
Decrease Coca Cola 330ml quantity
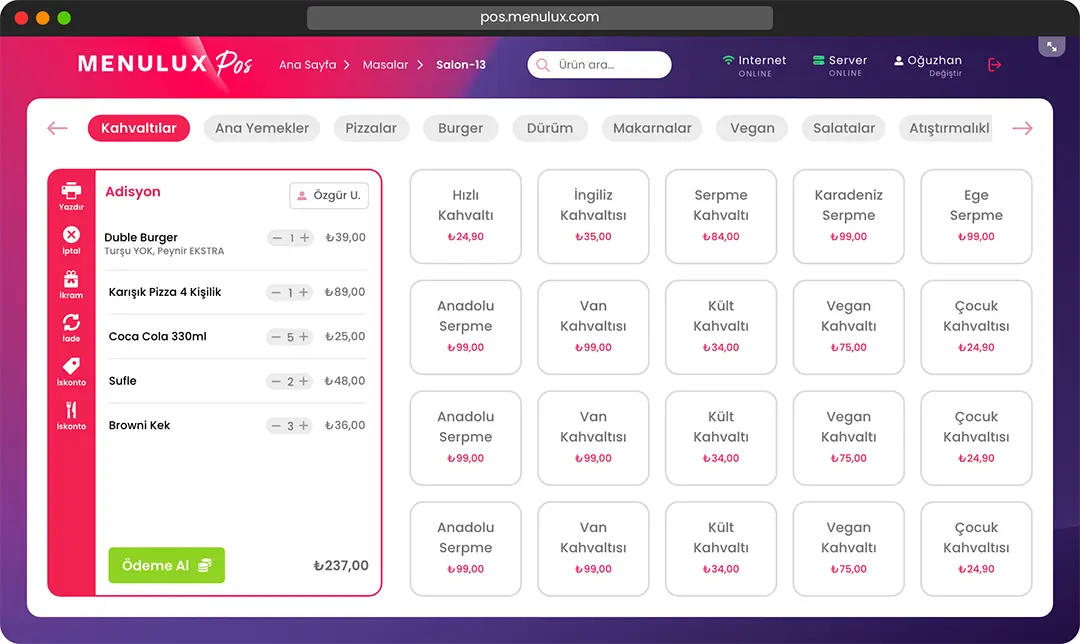276,337
